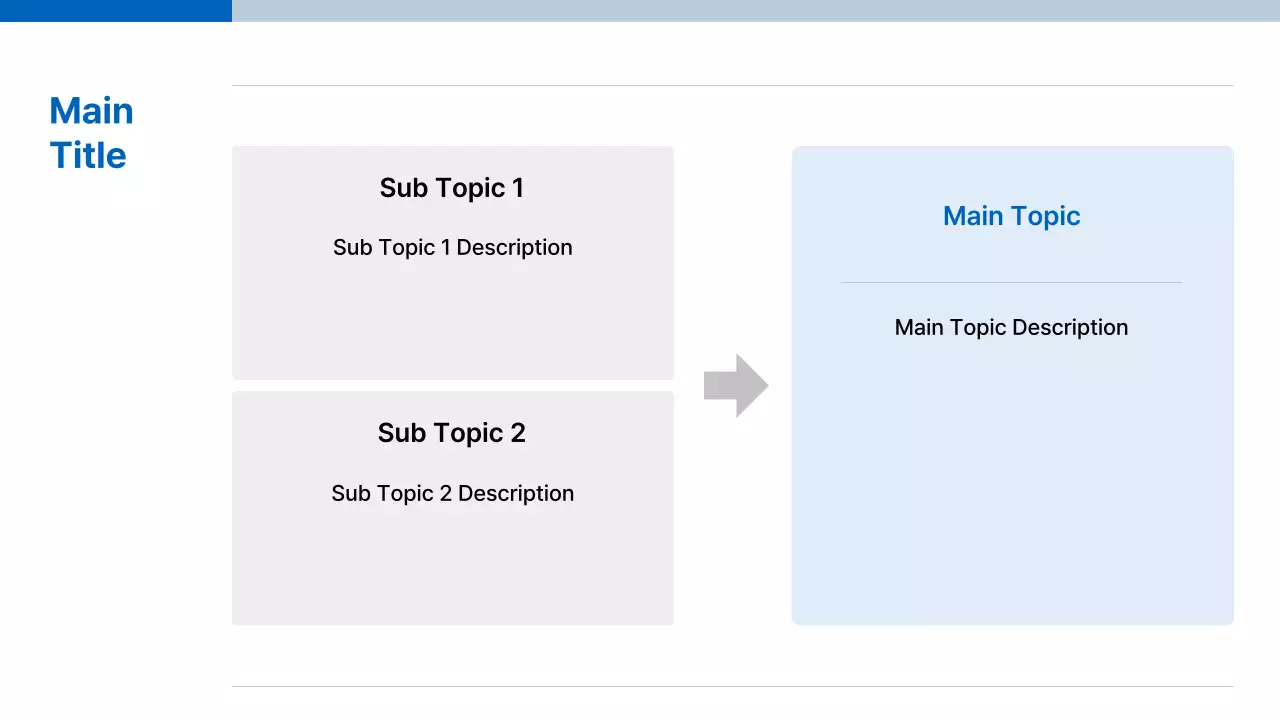Click the Sub Topic 1 heading
Screen dimensions: 1280x720
click(x=451, y=188)
